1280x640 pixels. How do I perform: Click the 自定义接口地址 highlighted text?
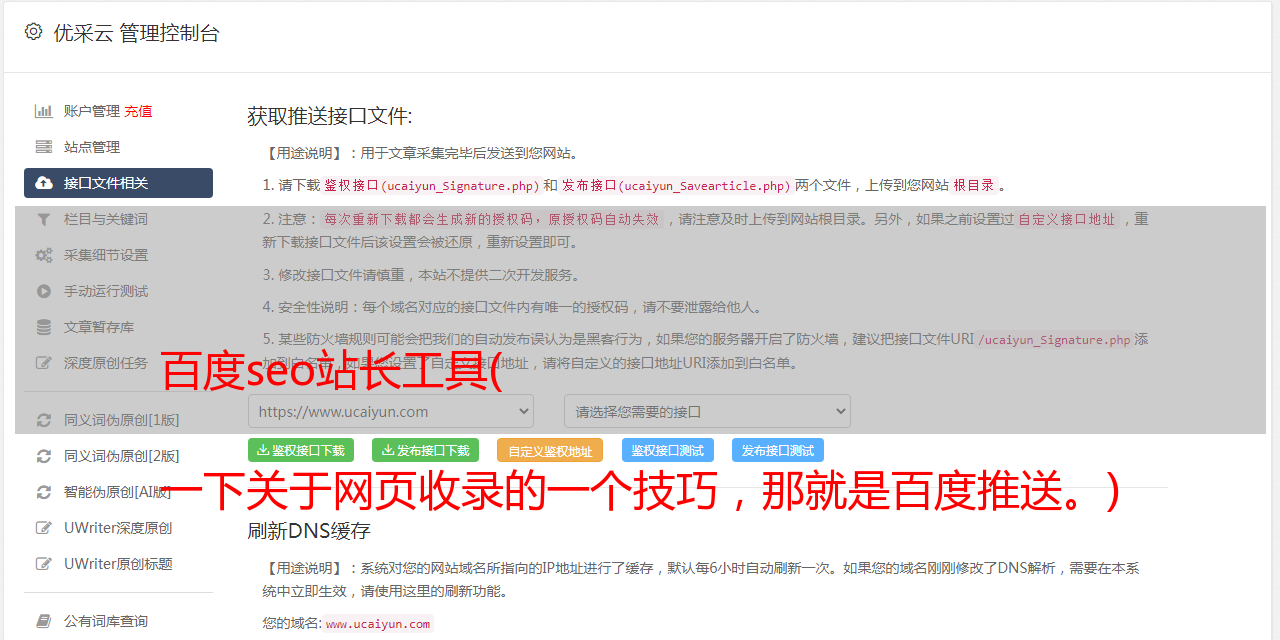(x=1067, y=219)
